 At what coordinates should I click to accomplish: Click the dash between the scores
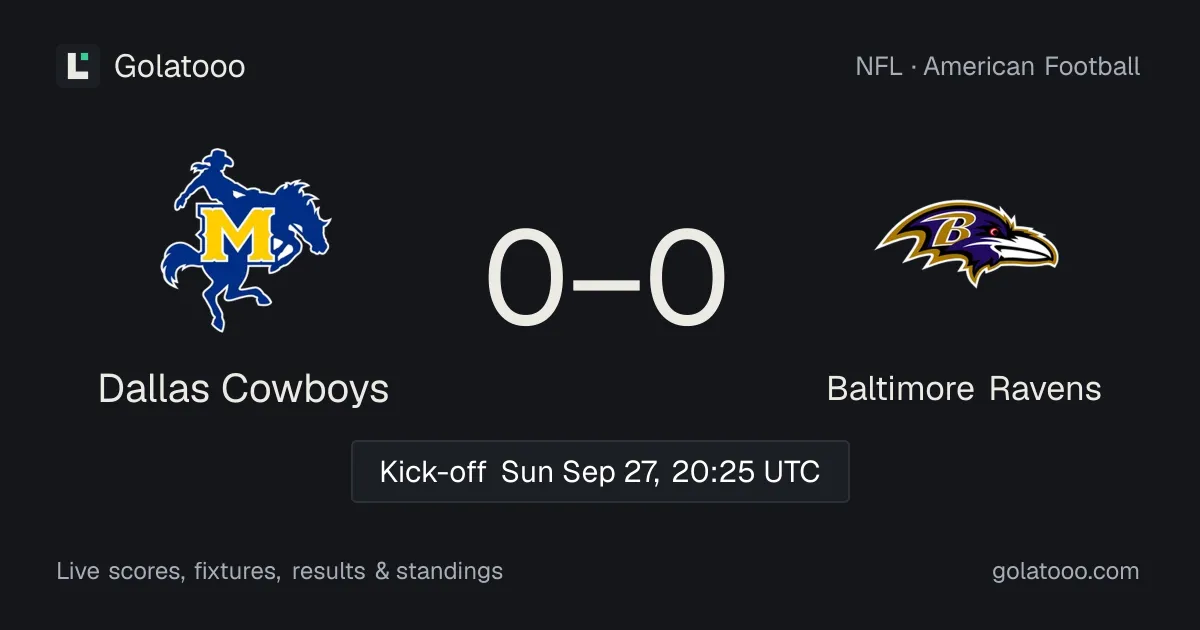pos(607,281)
